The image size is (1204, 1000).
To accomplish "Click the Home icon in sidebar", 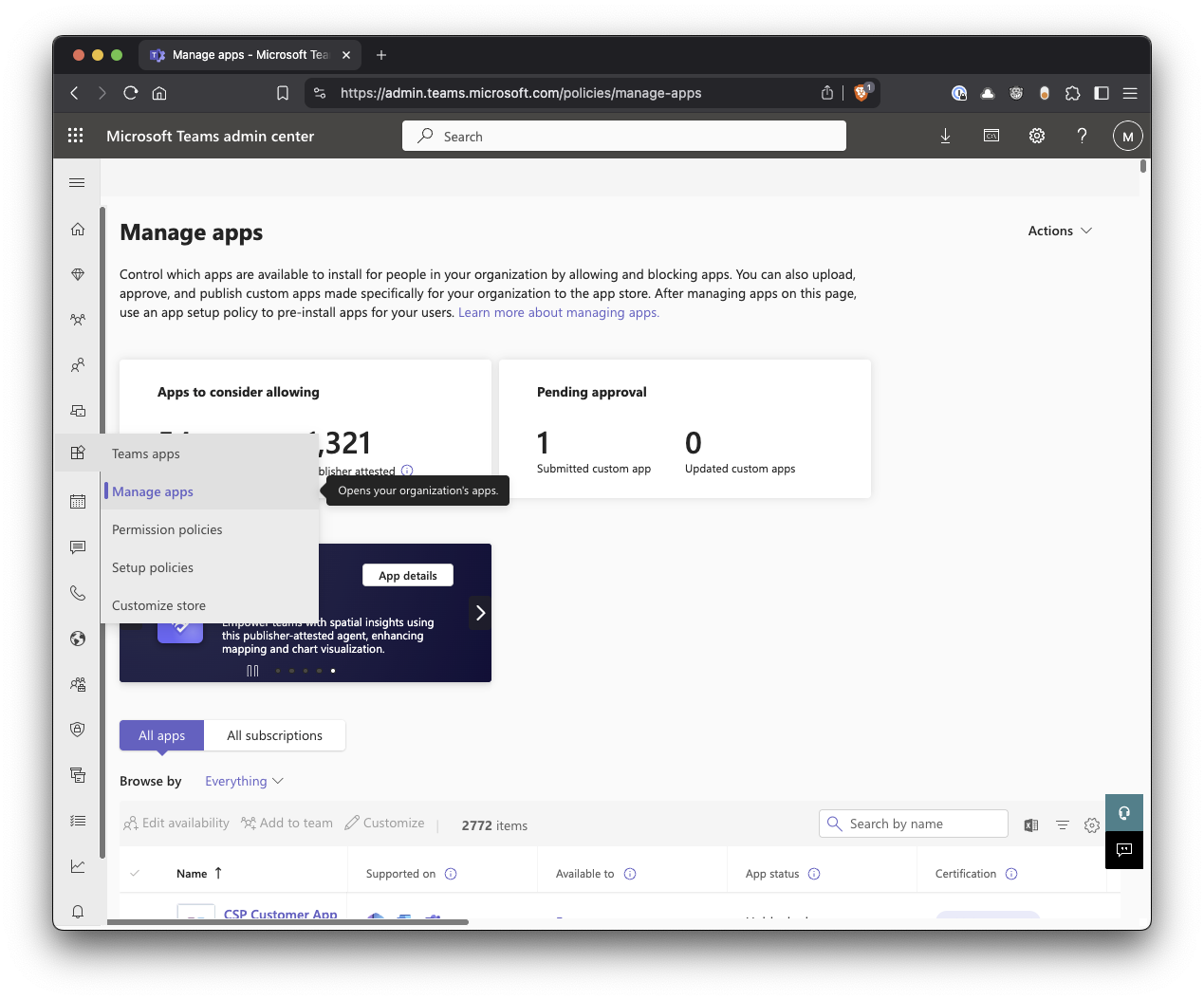I will pyautogui.click(x=78, y=229).
